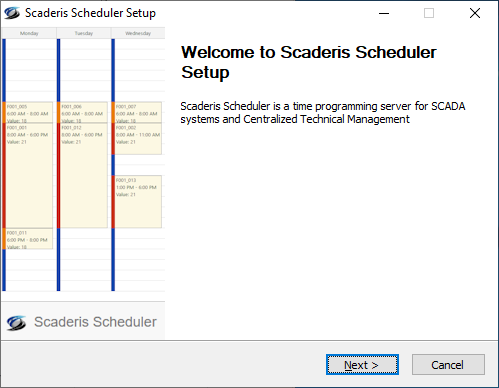
Task: Click the F001_001 8:00 AM - 6:00 PM block
Action: click(29, 176)
